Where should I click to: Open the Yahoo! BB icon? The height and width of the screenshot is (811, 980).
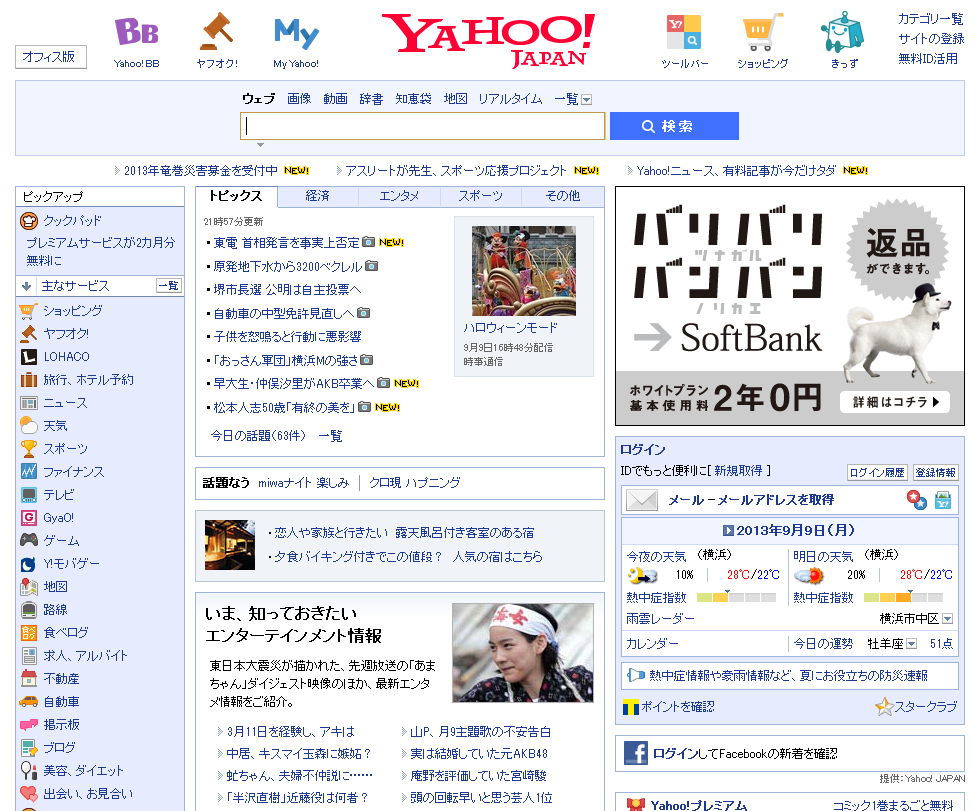tap(136, 31)
